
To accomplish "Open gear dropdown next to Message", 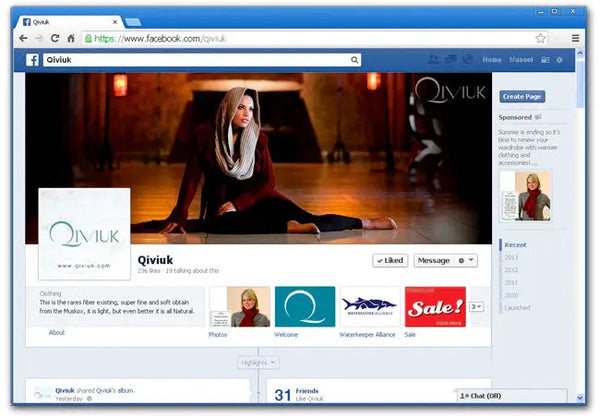I will [x=466, y=261].
